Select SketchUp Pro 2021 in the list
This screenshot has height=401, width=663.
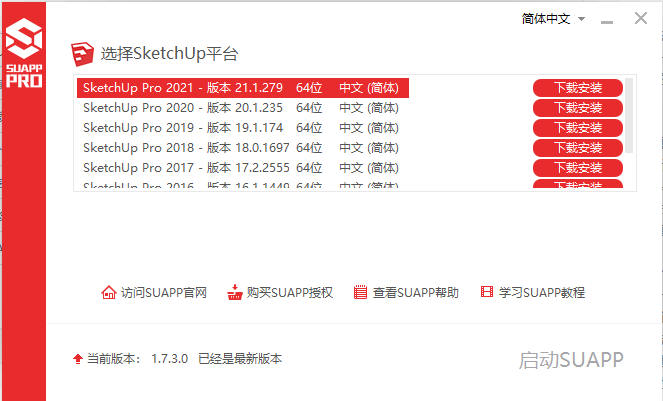[242, 88]
